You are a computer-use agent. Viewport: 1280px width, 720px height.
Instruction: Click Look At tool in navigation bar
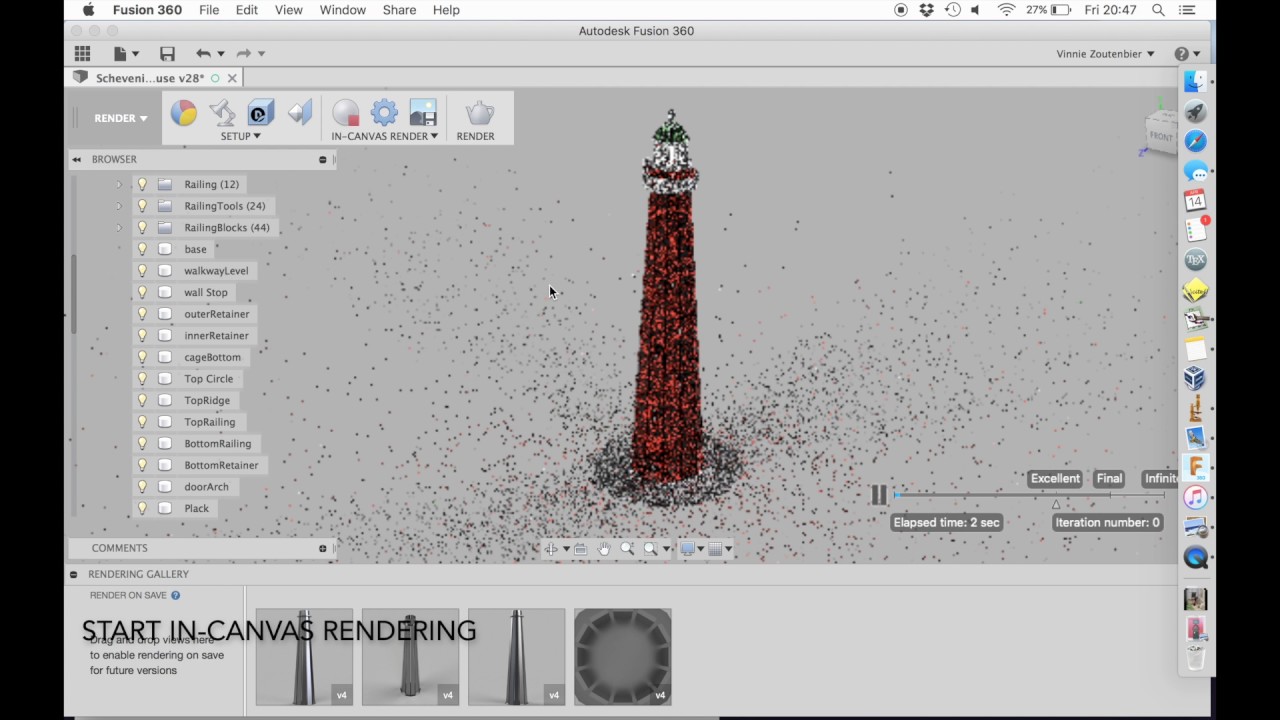[x=580, y=548]
